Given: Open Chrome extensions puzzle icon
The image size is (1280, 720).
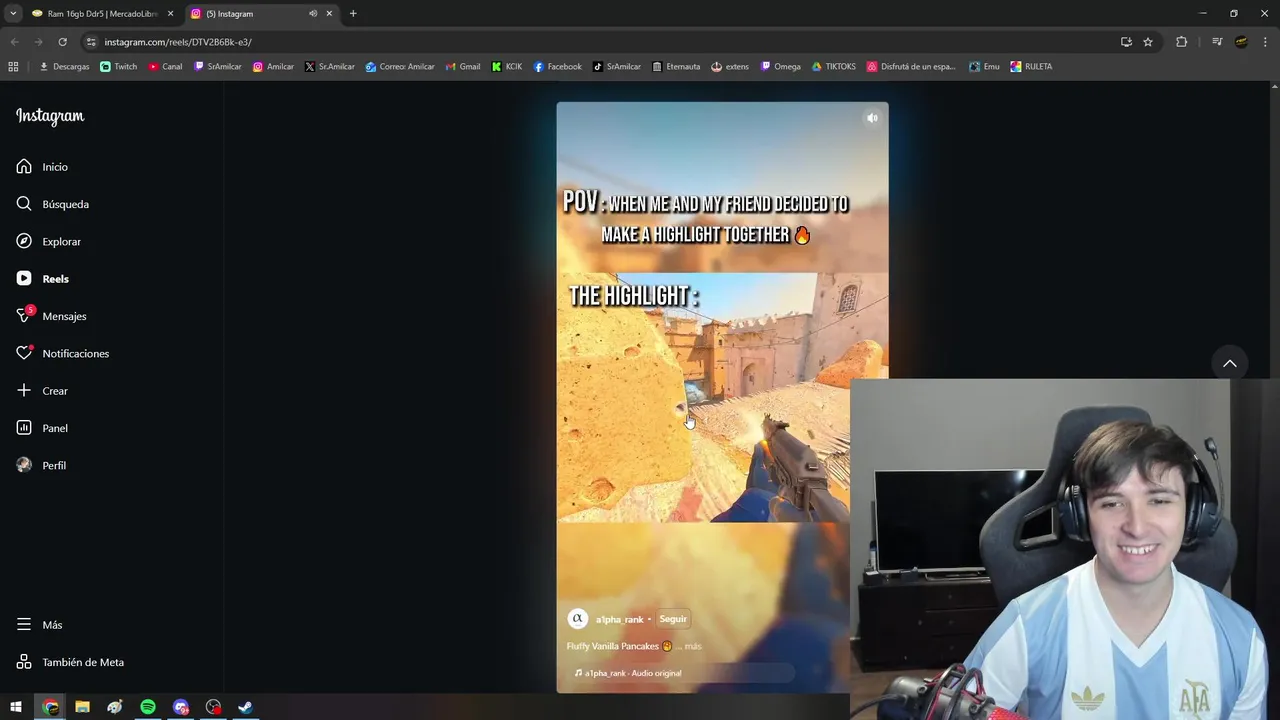Looking at the screenshot, I should [1181, 42].
